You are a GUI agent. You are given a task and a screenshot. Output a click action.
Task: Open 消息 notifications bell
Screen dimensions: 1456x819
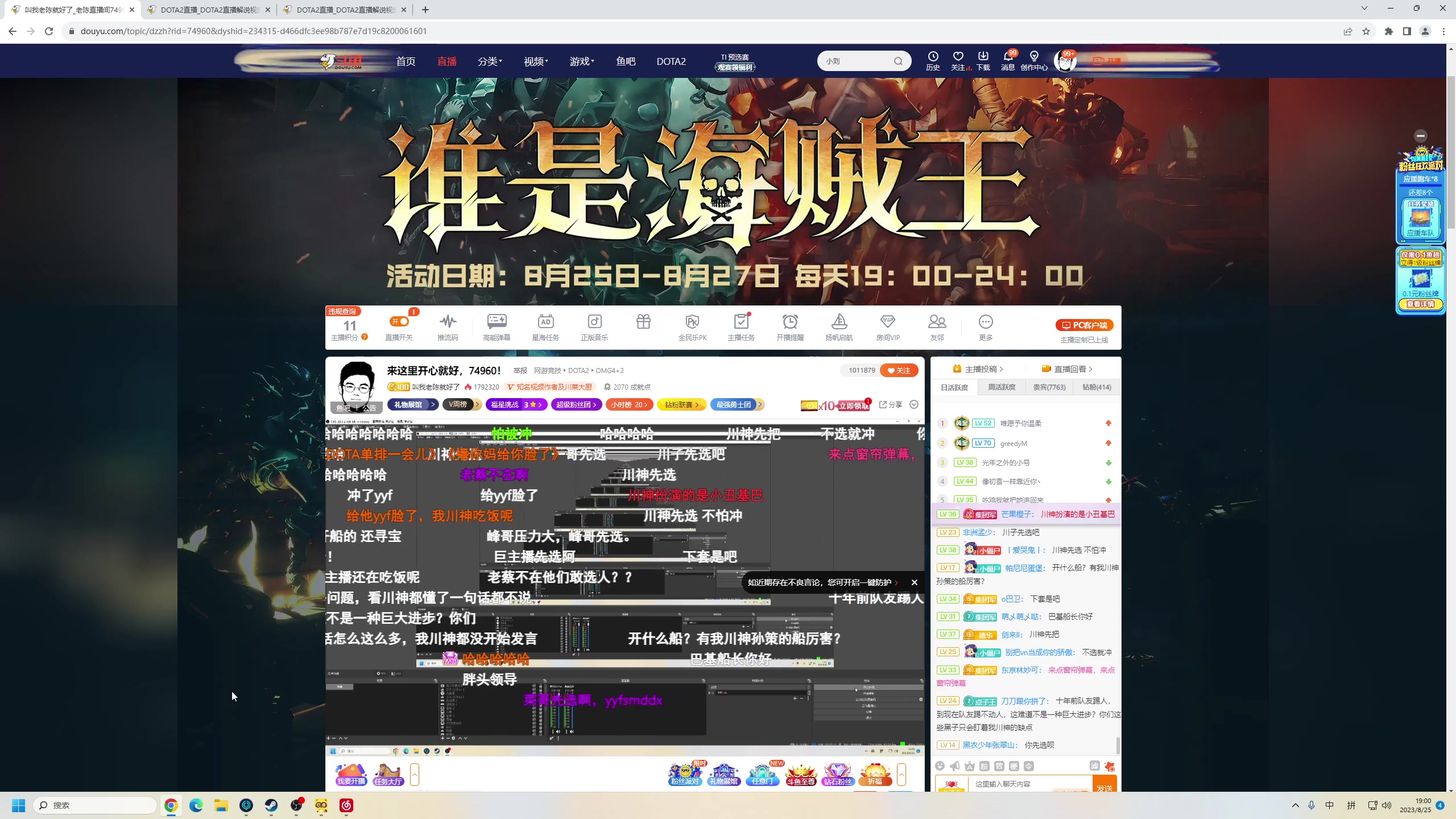point(1008,61)
